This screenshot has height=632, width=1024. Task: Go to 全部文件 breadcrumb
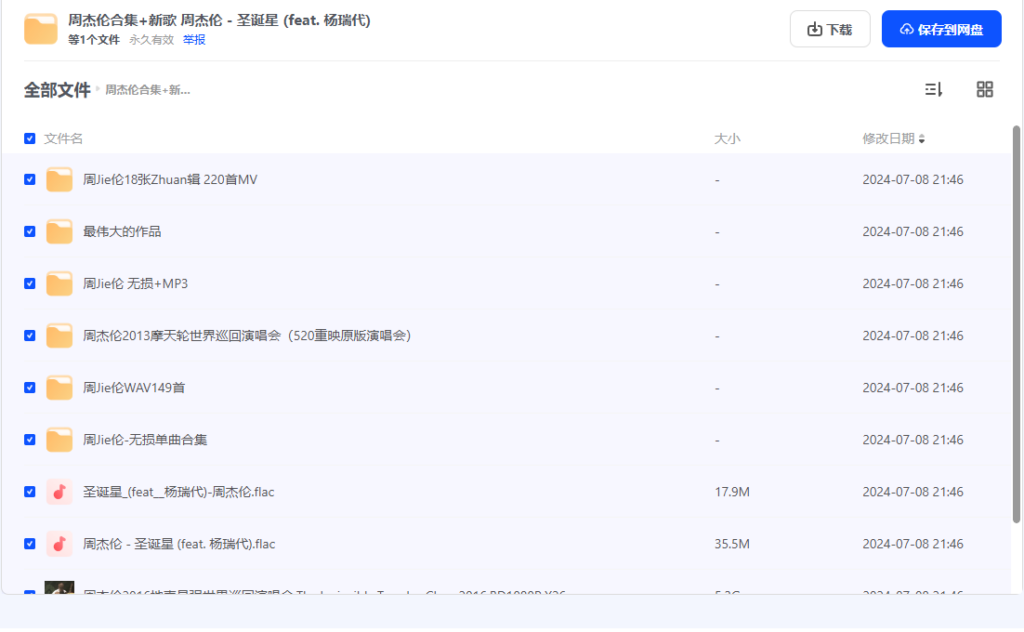tap(57, 90)
